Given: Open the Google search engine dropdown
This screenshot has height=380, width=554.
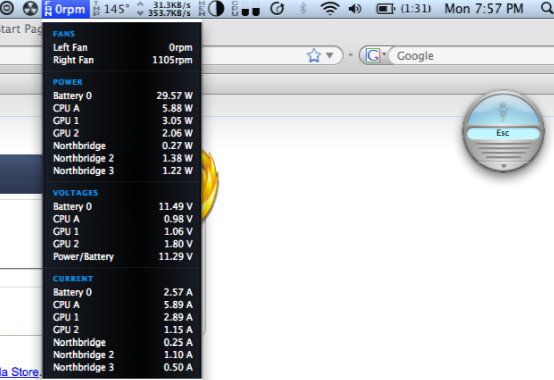Looking at the screenshot, I should tap(376, 56).
